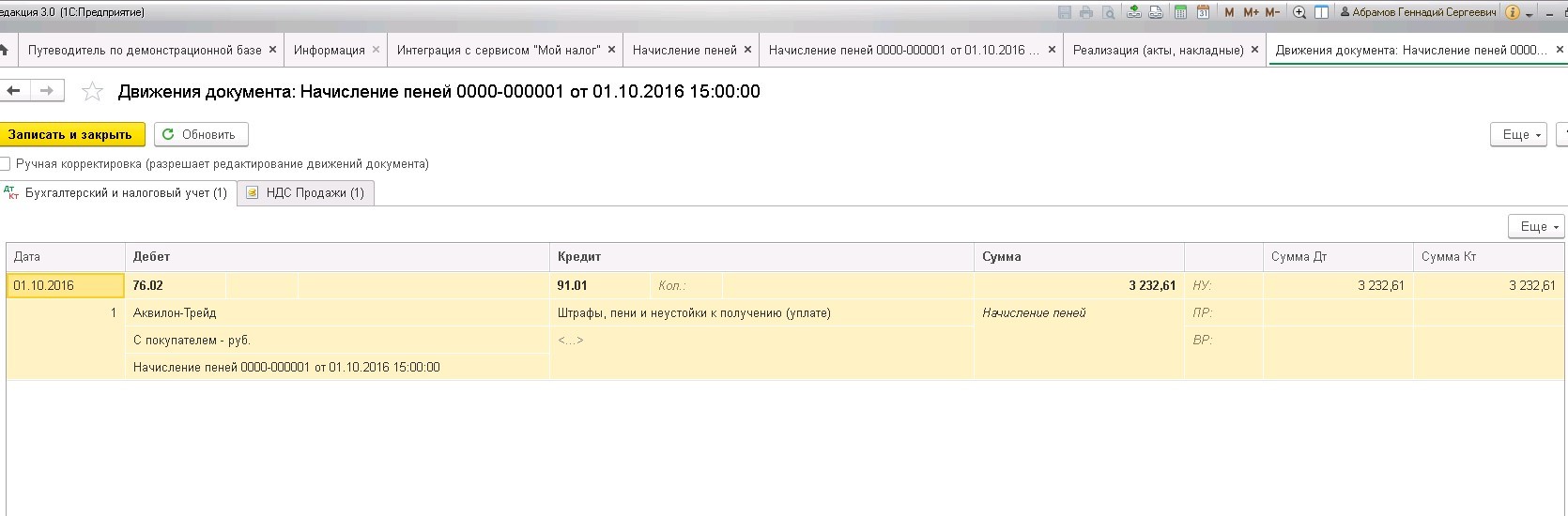Open the Еще dropdown above the table
The image size is (1568, 516).
coord(1535,226)
